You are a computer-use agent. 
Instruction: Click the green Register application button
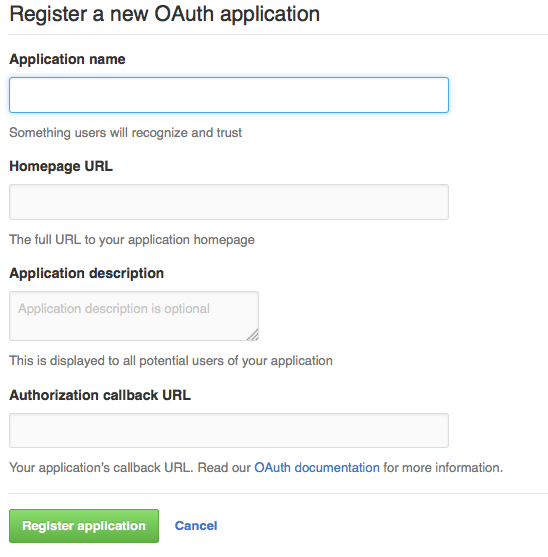click(84, 526)
